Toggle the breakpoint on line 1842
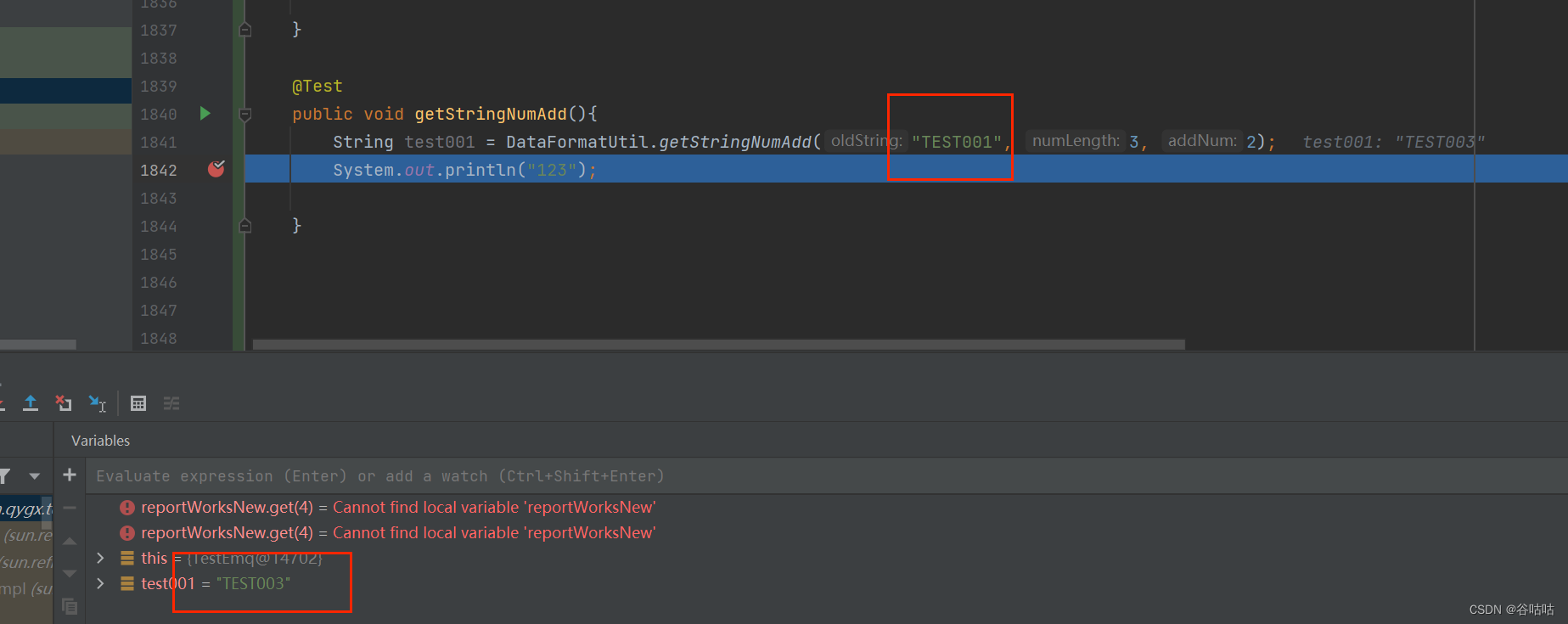The height and width of the screenshot is (624, 1568). click(x=216, y=168)
